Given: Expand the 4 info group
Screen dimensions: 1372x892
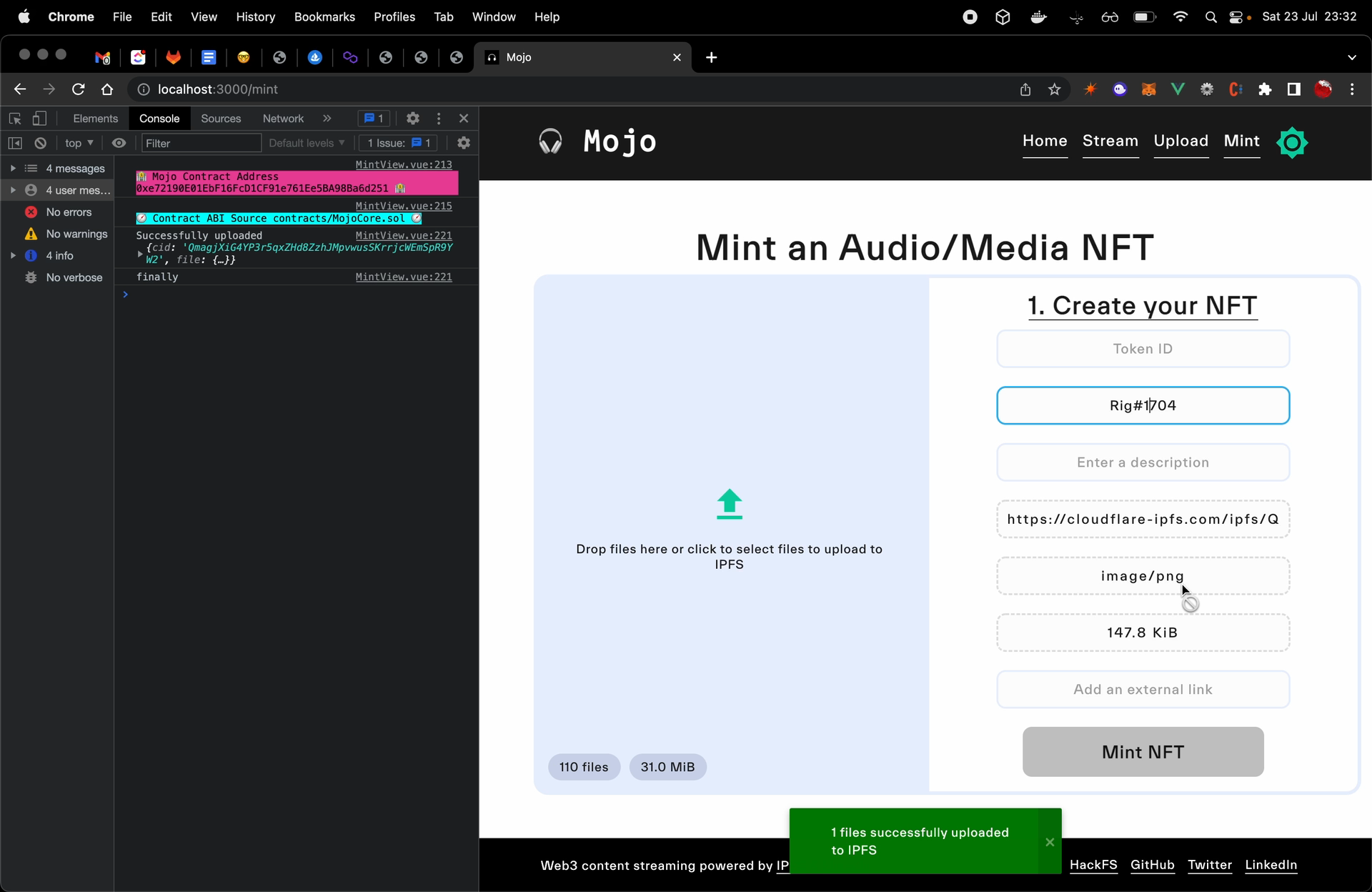Looking at the screenshot, I should 13,255.
